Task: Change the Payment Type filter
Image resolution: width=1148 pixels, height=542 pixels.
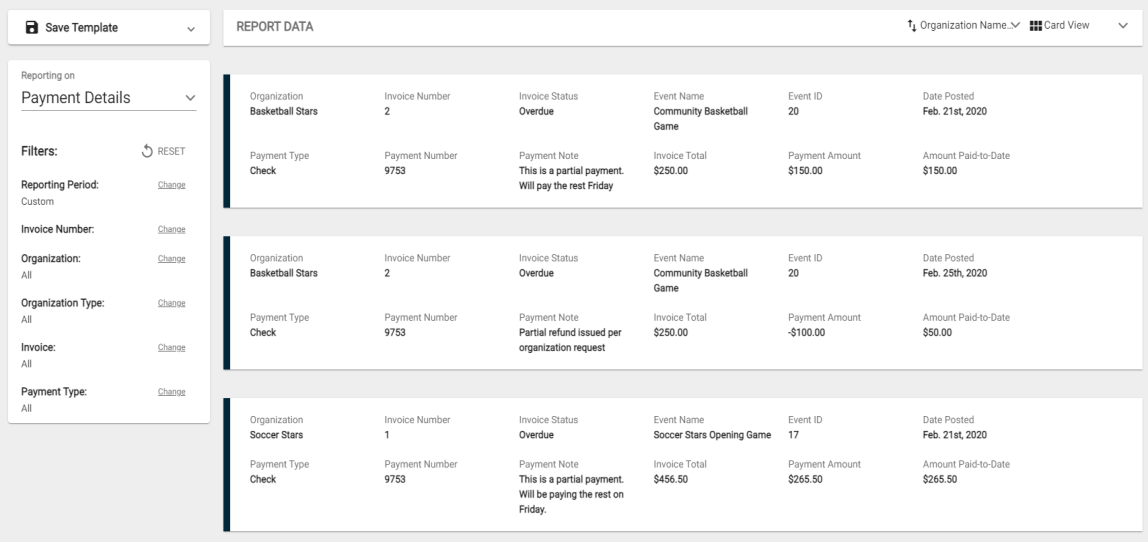Action: pyautogui.click(x=171, y=392)
